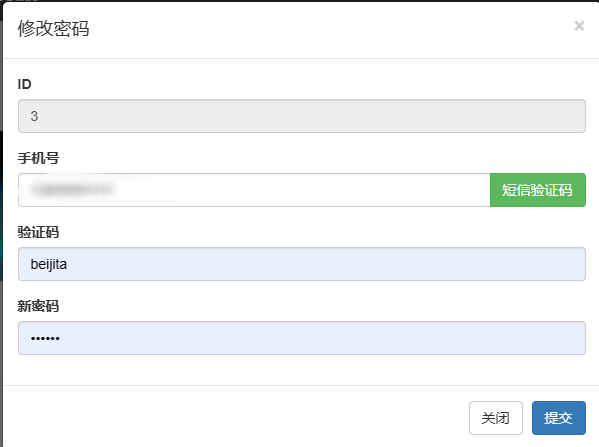
Task: Select the 新密码 password field
Action: (302, 338)
